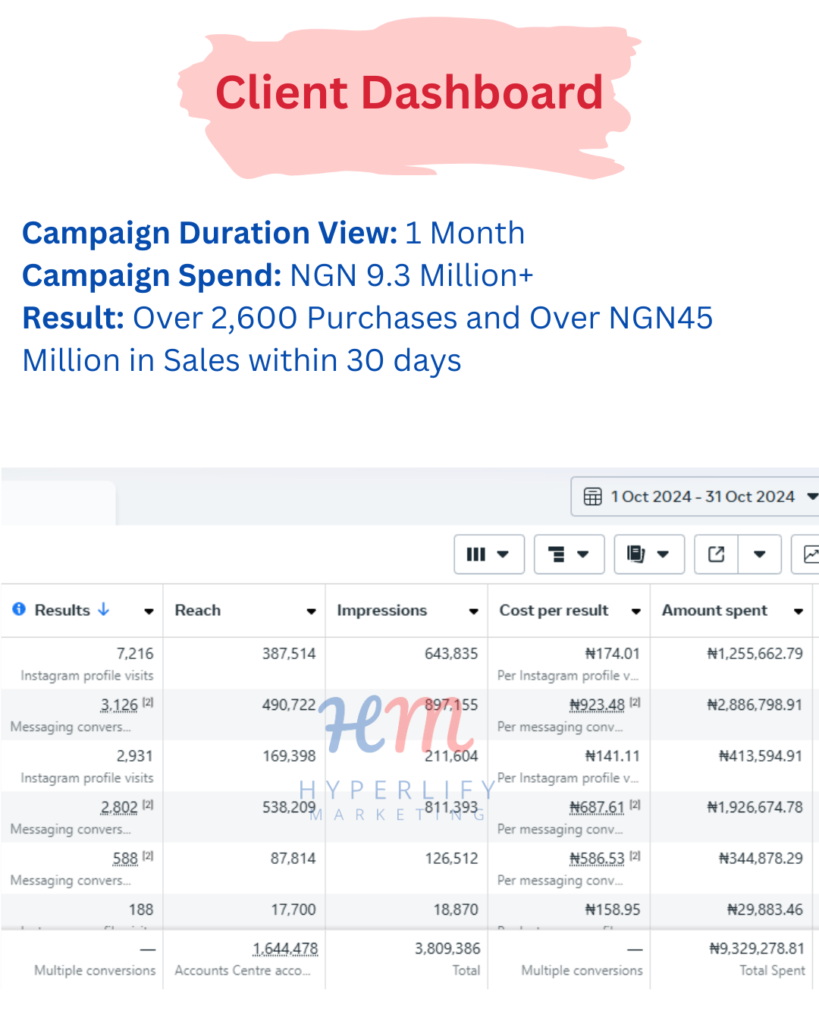Click the info icon beside Results
The width and height of the screenshot is (819, 1024).
point(20,609)
